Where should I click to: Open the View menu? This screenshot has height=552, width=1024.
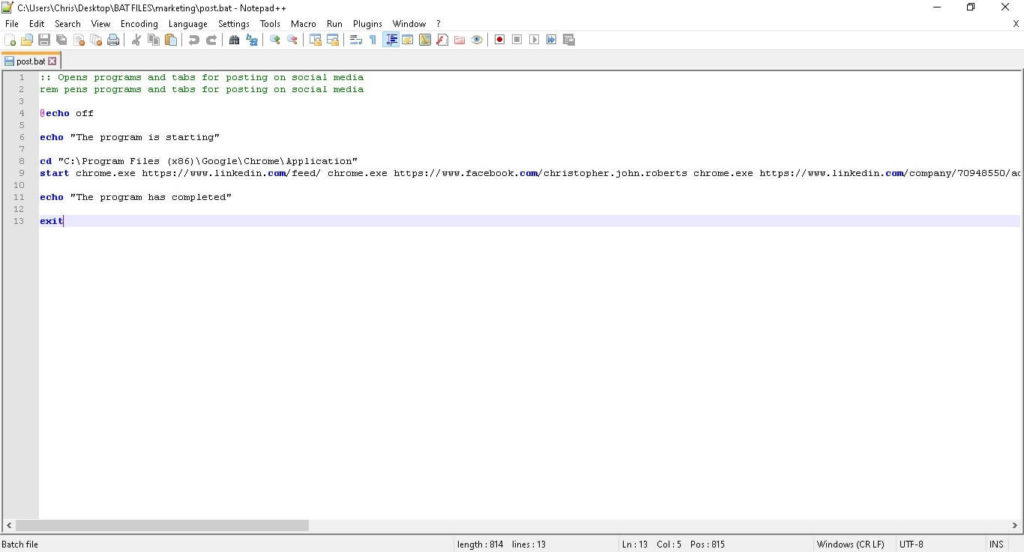click(x=101, y=24)
